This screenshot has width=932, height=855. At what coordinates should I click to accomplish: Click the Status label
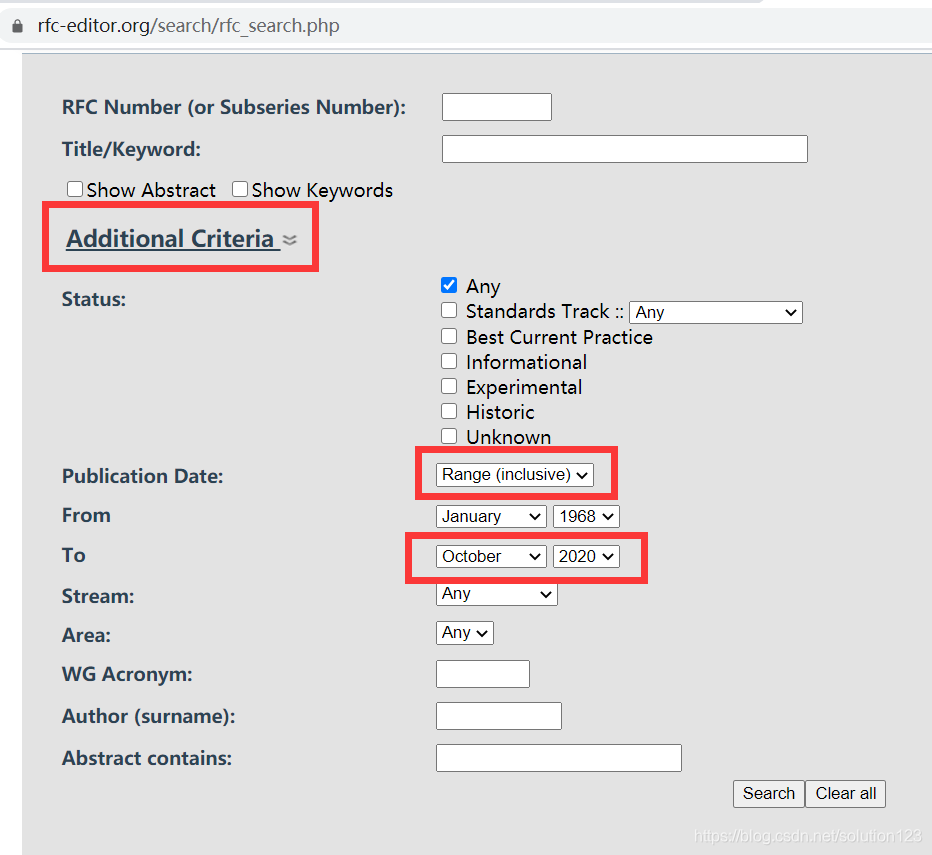click(94, 299)
